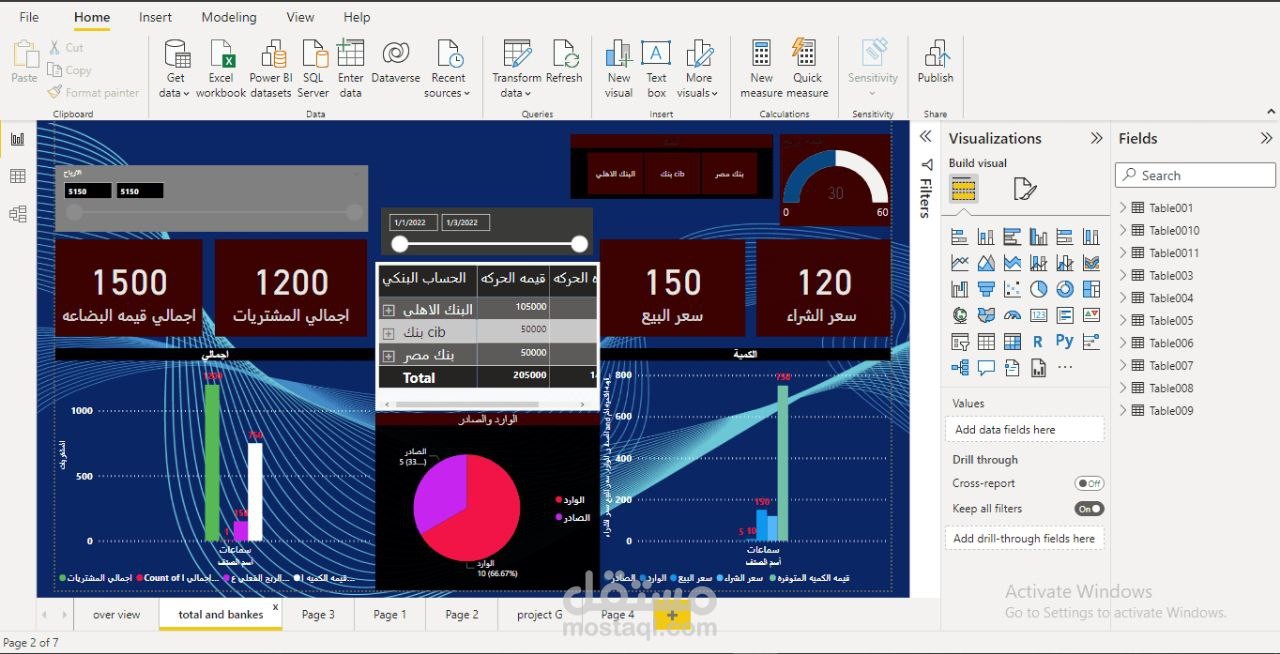Toggle Cross-report drill through switch
1280x654 pixels.
(x=1088, y=483)
